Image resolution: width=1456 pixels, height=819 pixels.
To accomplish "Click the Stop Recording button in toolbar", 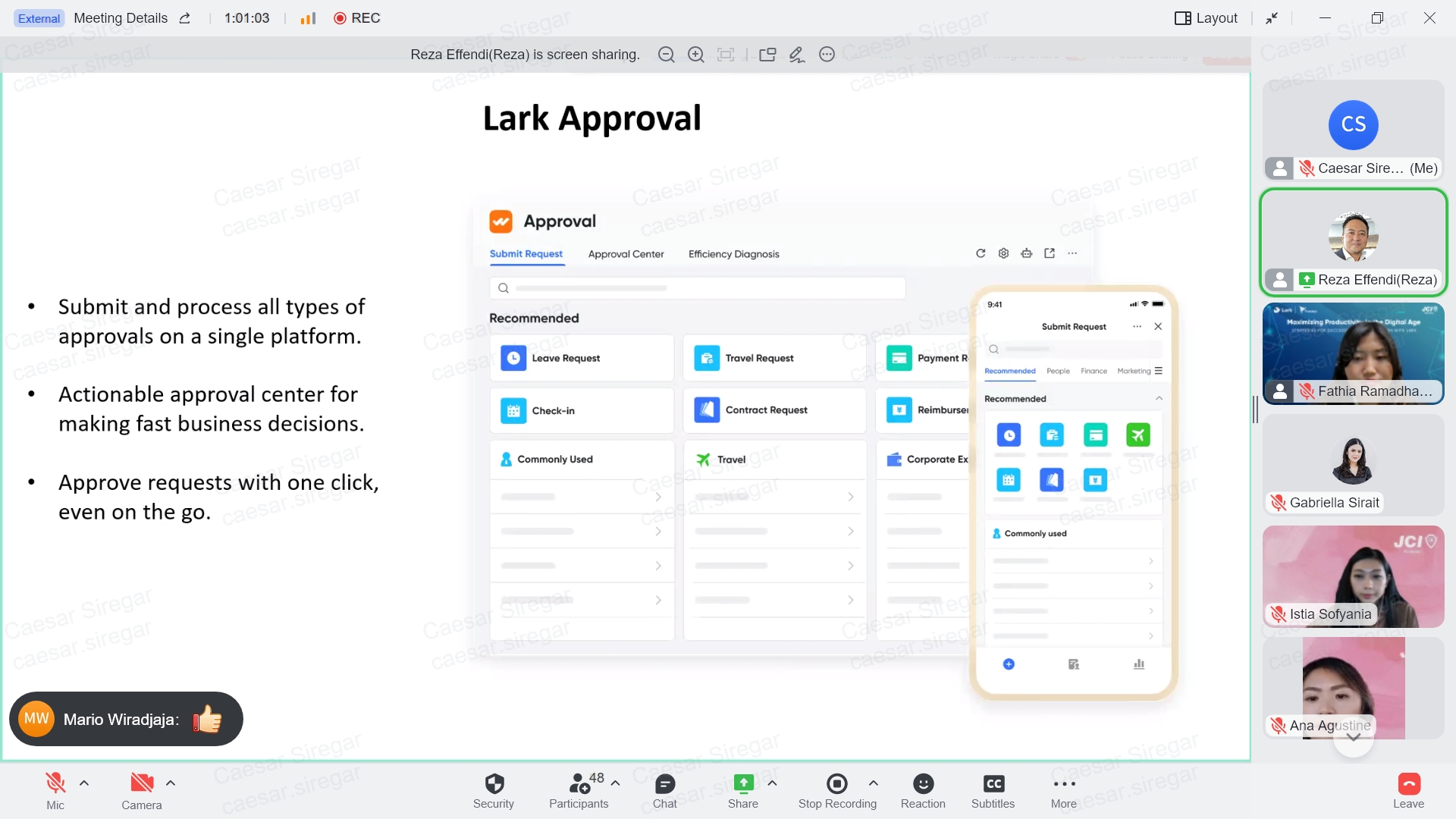I will coord(837,791).
